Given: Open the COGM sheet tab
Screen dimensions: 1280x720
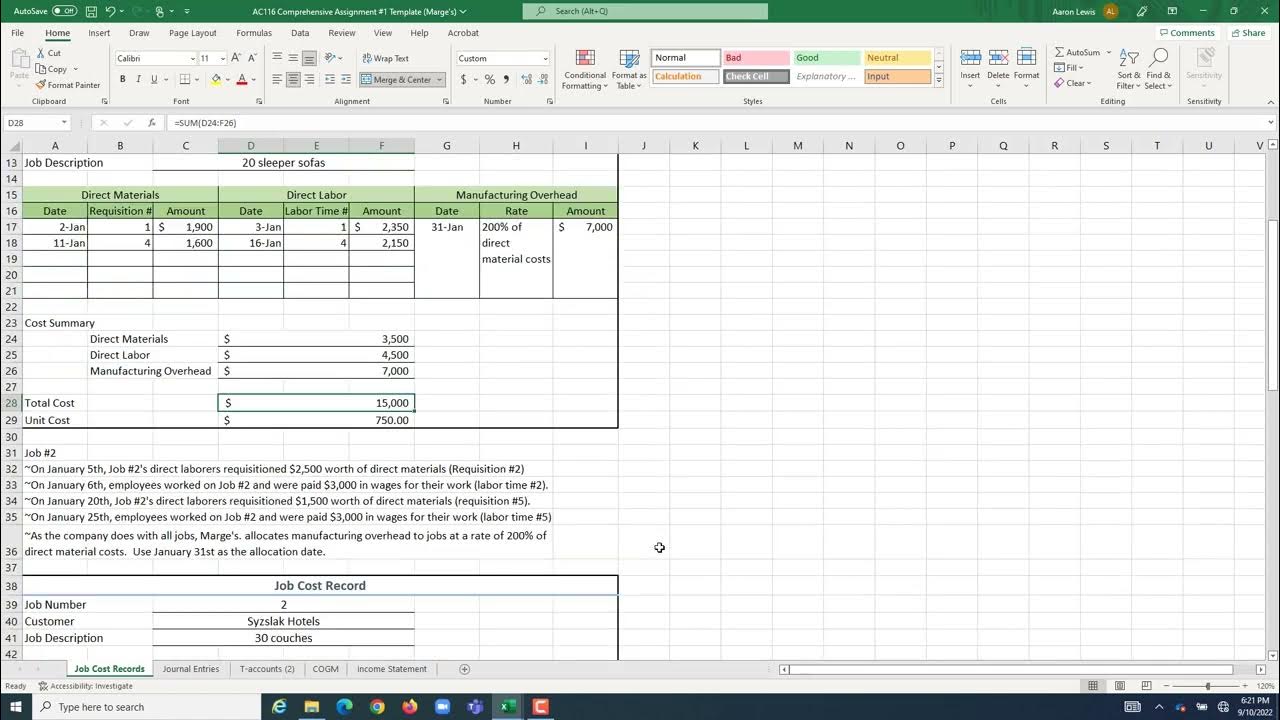Looking at the screenshot, I should [x=325, y=669].
